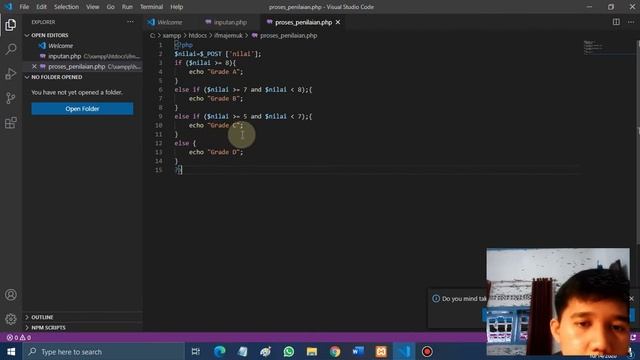Image resolution: width=640 pixels, height=360 pixels.
Task: Open the View menu
Action: click(x=93, y=7)
